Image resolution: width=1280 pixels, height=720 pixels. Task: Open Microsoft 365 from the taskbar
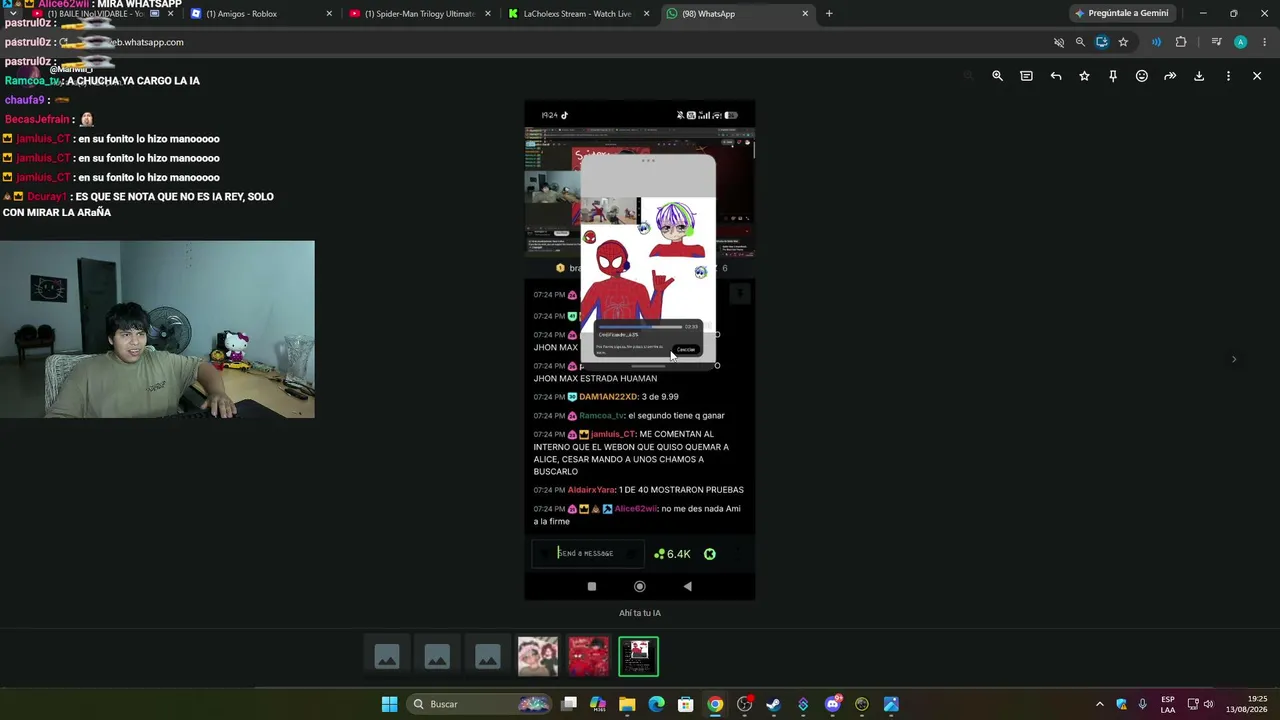coord(598,704)
